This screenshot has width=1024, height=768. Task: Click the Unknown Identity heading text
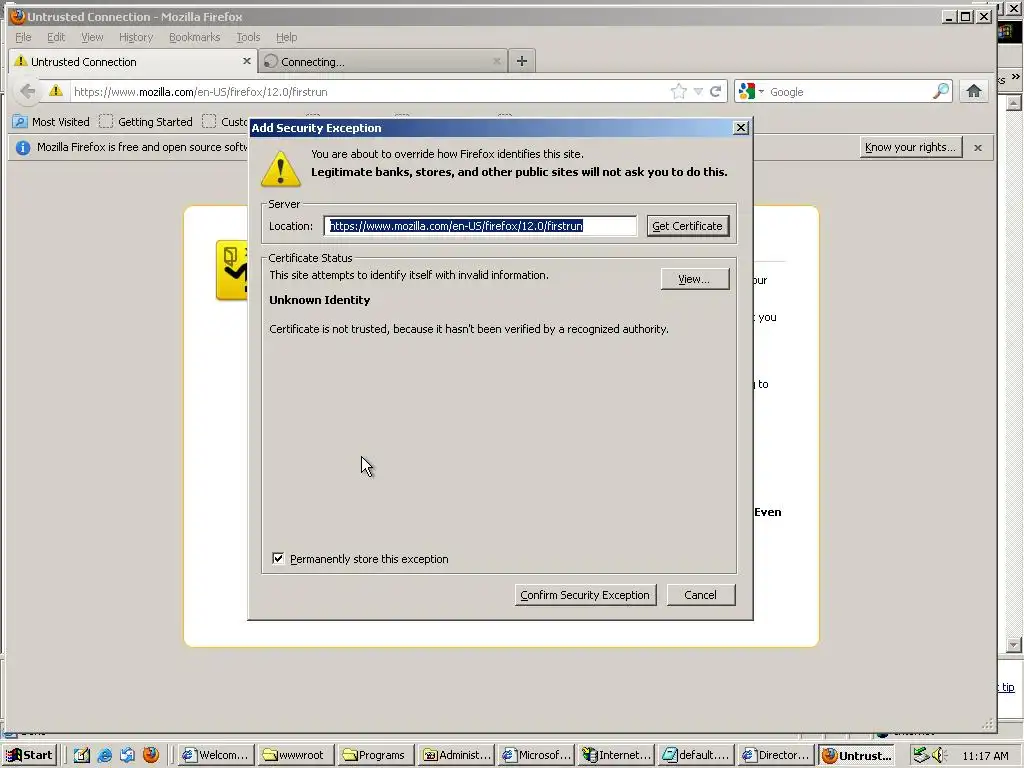click(x=320, y=300)
